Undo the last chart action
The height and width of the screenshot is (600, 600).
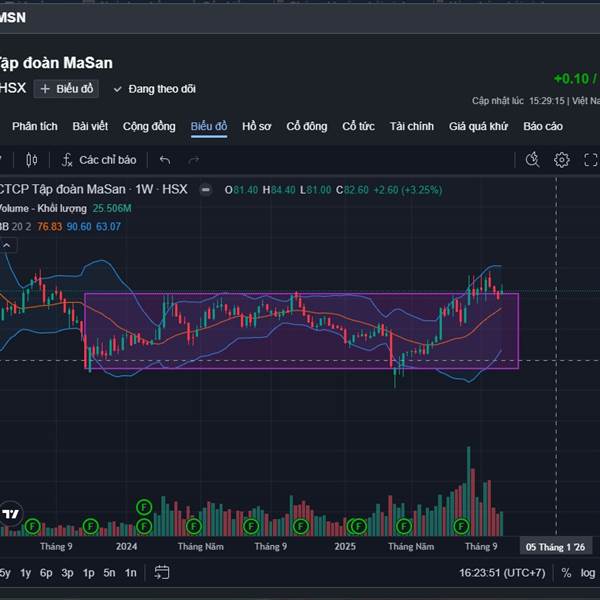[165, 160]
